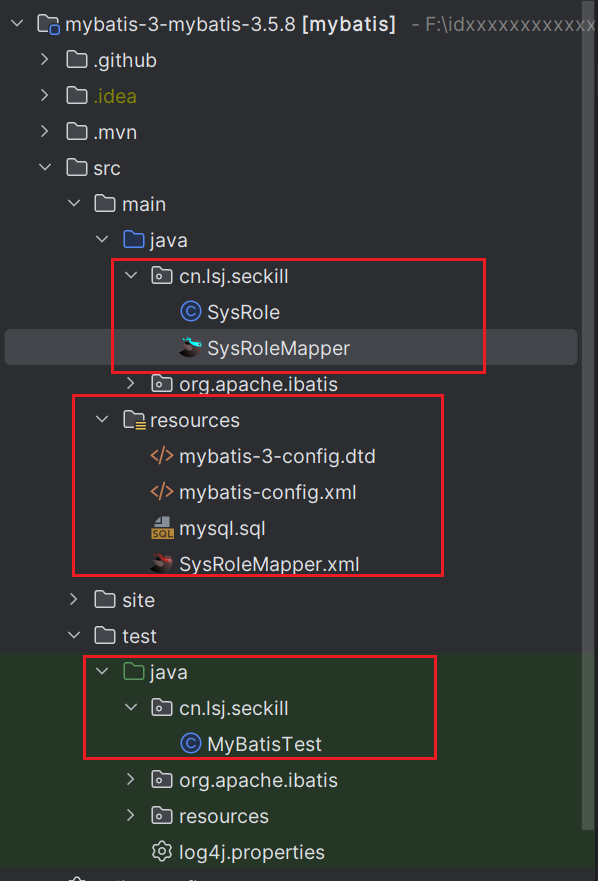Viewport: 598px width, 881px height.
Task: Select the SysRoleMapper.xml mapper file icon
Action: [x=162, y=563]
